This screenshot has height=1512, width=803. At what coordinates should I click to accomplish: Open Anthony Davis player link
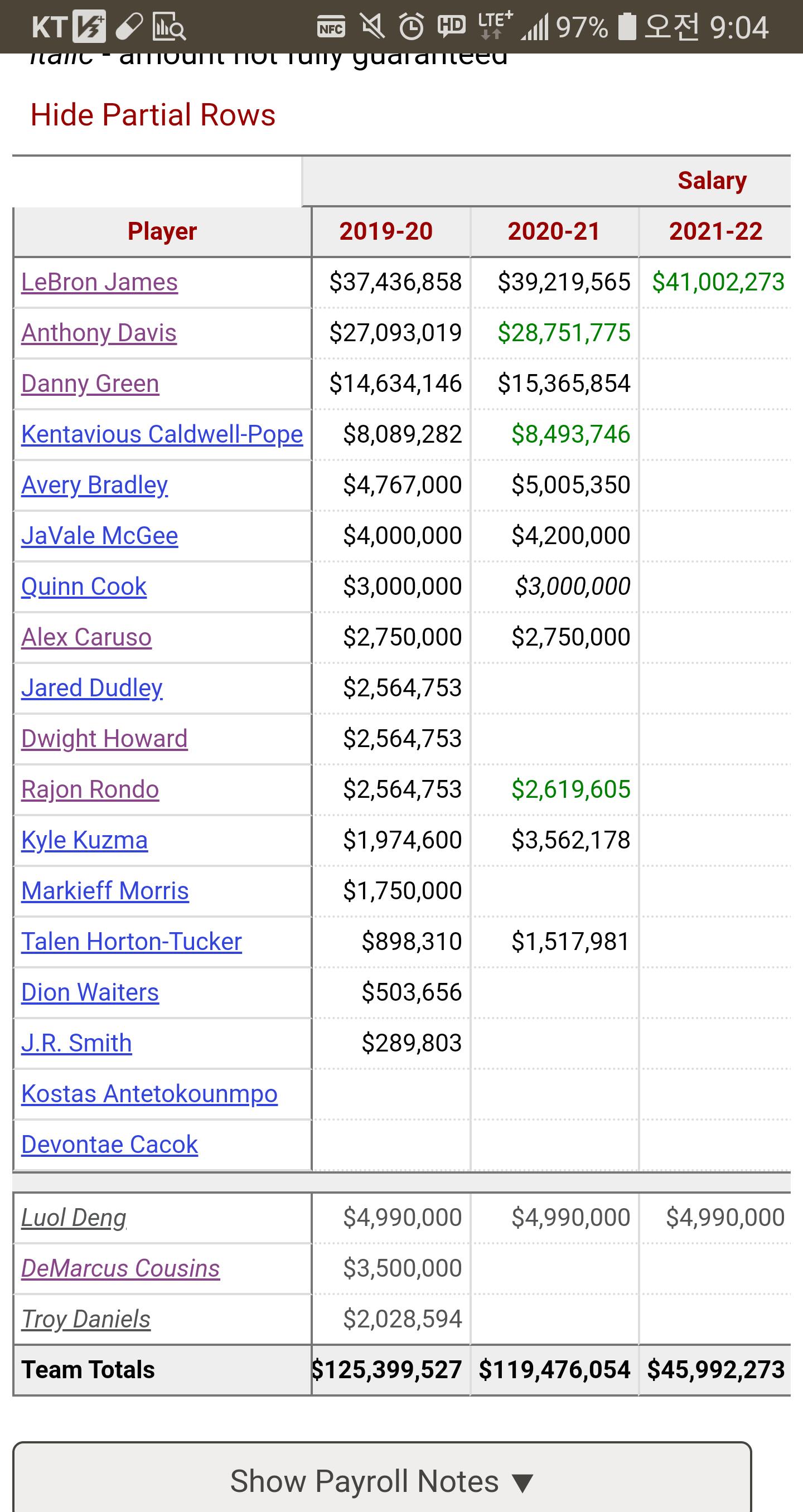pos(99,333)
